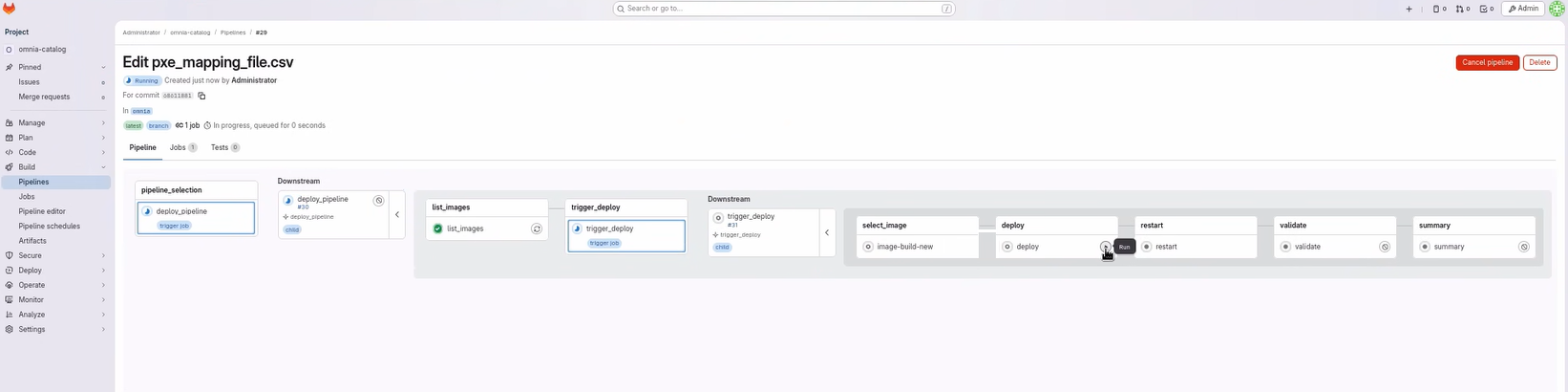Run the deploy job
Screen dimensions: 1568x392
[x=1106, y=247]
